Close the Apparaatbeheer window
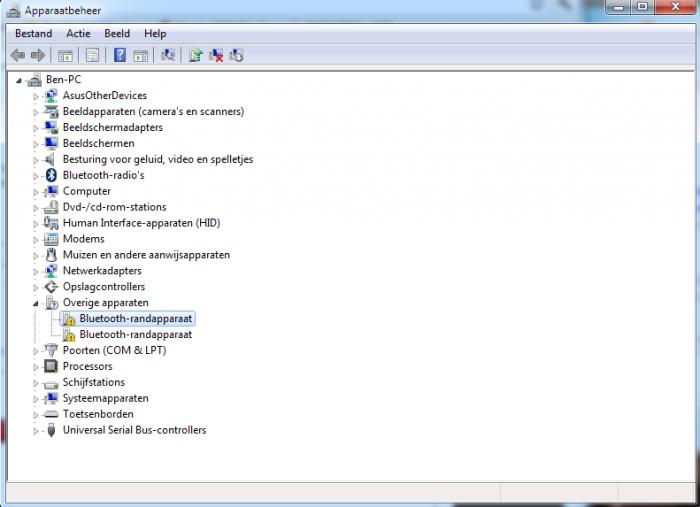The image size is (700, 507). pyautogui.click(x=675, y=7)
